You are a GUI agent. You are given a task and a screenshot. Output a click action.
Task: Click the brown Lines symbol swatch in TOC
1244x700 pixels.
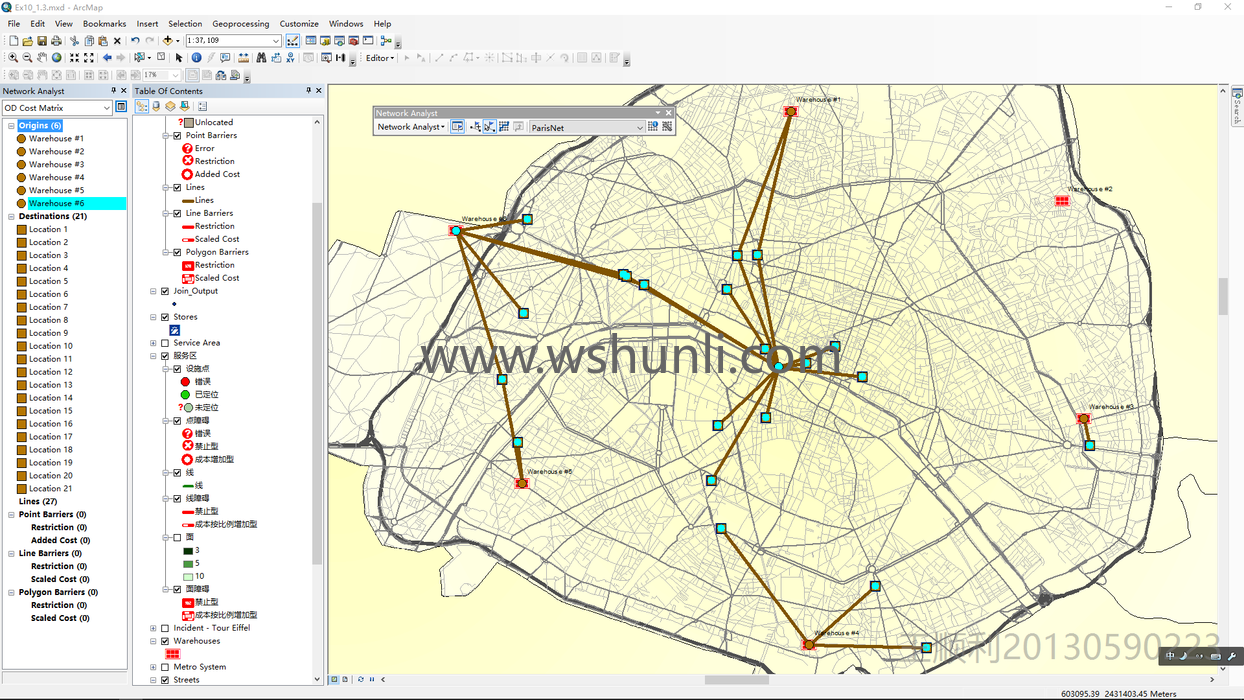tap(187, 200)
